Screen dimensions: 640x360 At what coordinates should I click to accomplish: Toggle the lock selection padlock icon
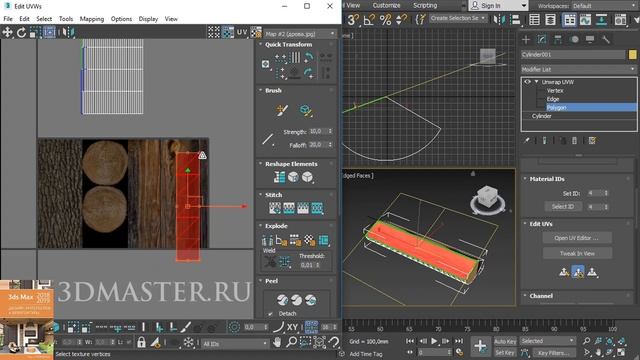[141, 342]
